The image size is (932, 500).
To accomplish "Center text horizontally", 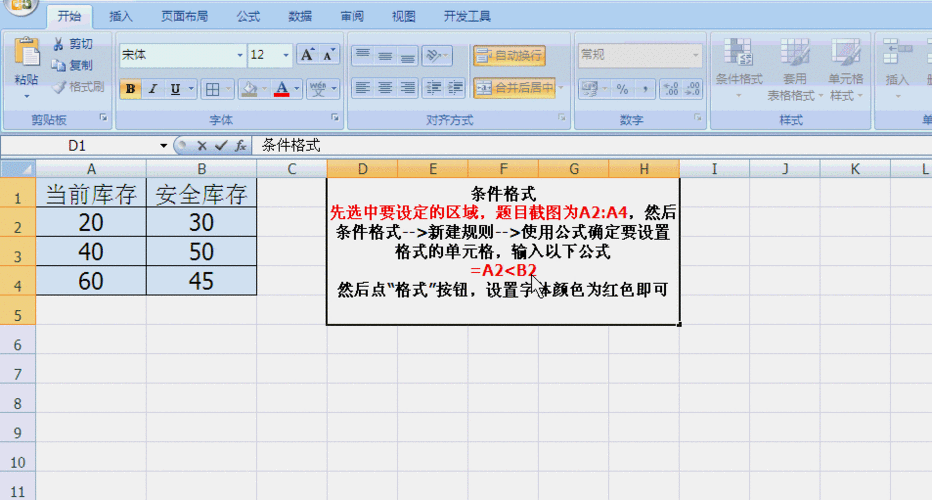I will click(385, 88).
